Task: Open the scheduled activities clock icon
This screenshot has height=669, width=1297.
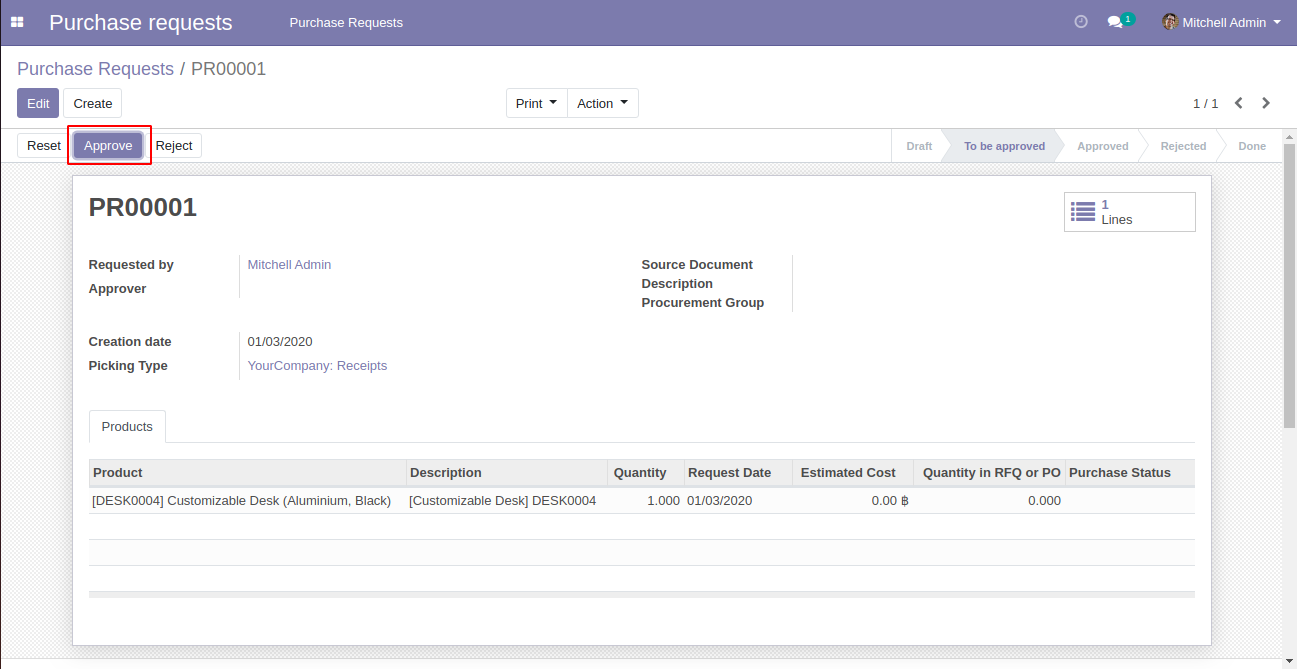Action: click(1080, 21)
